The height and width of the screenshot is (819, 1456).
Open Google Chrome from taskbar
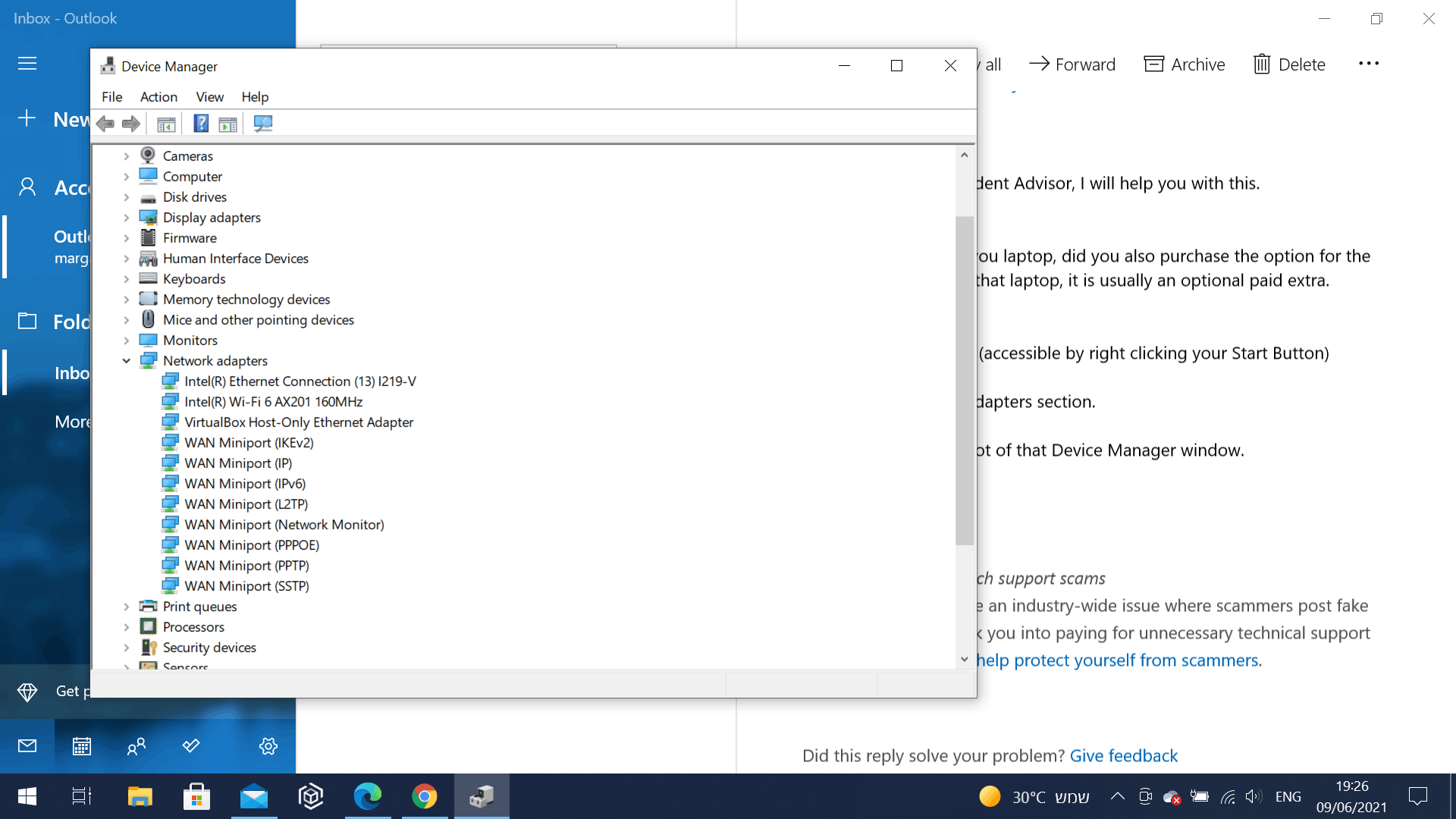pos(425,796)
